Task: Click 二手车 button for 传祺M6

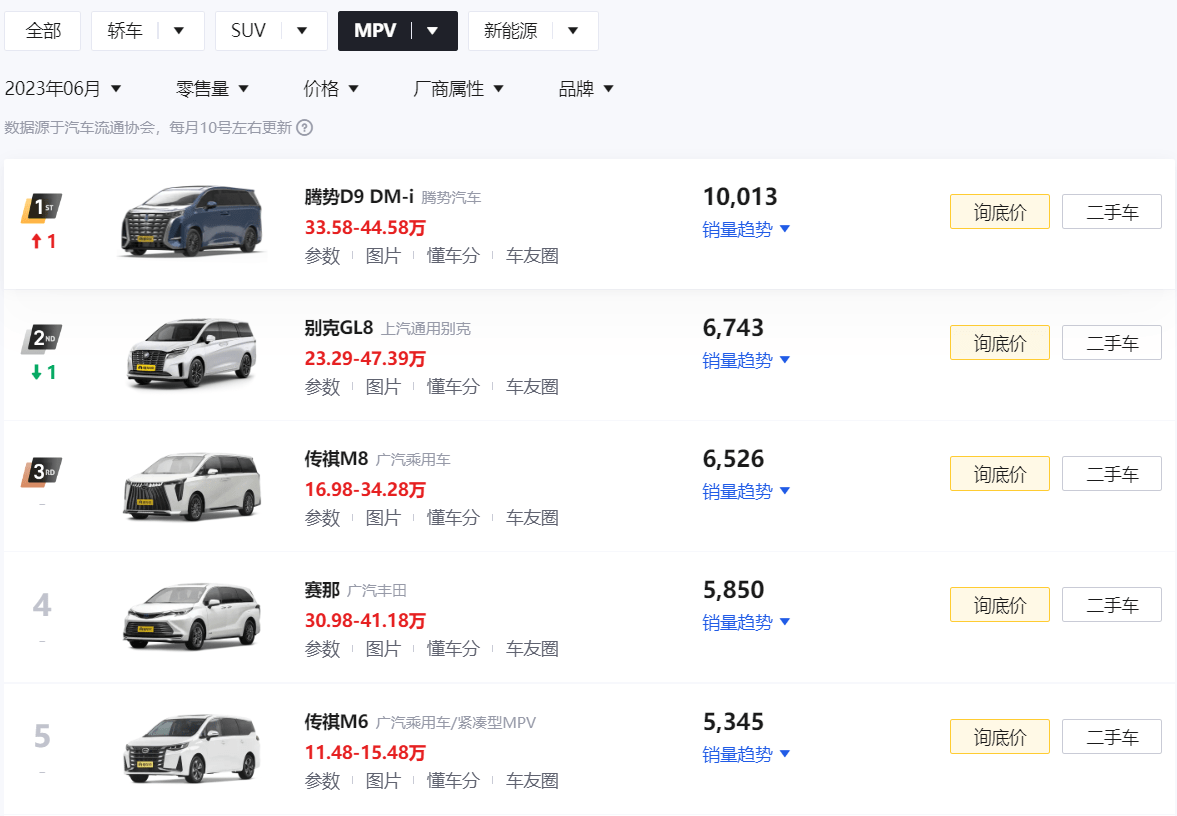Action: tap(1111, 736)
